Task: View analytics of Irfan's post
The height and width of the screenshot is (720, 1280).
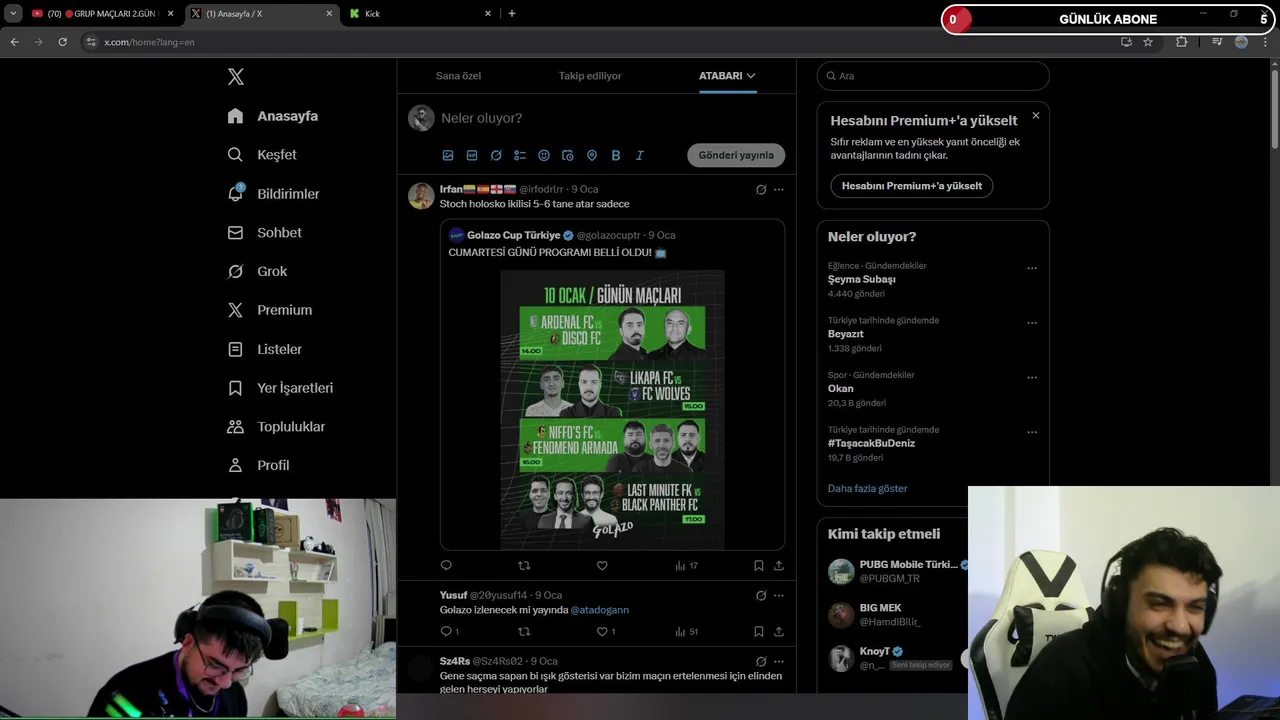Action: (686, 565)
